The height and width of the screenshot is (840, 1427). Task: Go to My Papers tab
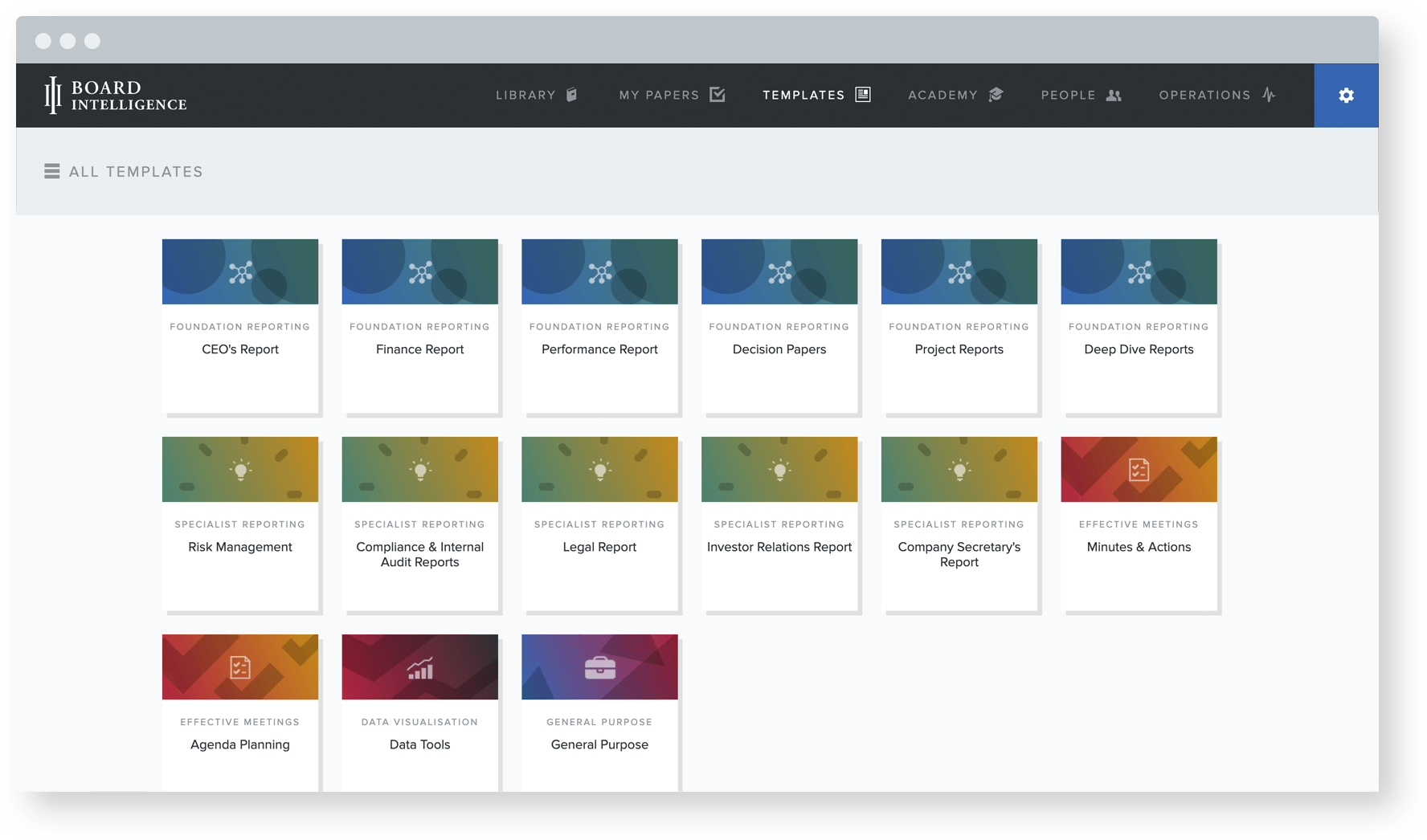coord(672,96)
